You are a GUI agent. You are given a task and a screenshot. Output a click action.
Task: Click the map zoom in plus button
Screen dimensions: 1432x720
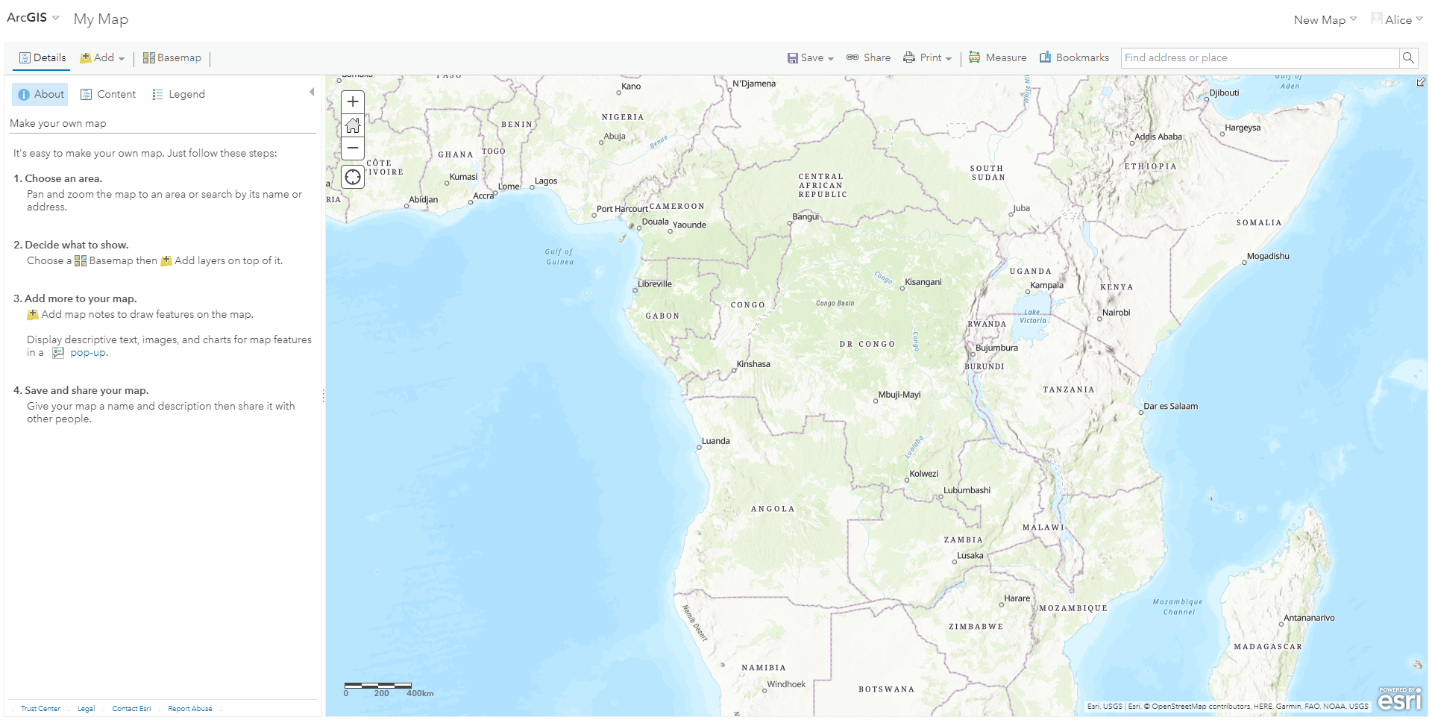tap(352, 101)
